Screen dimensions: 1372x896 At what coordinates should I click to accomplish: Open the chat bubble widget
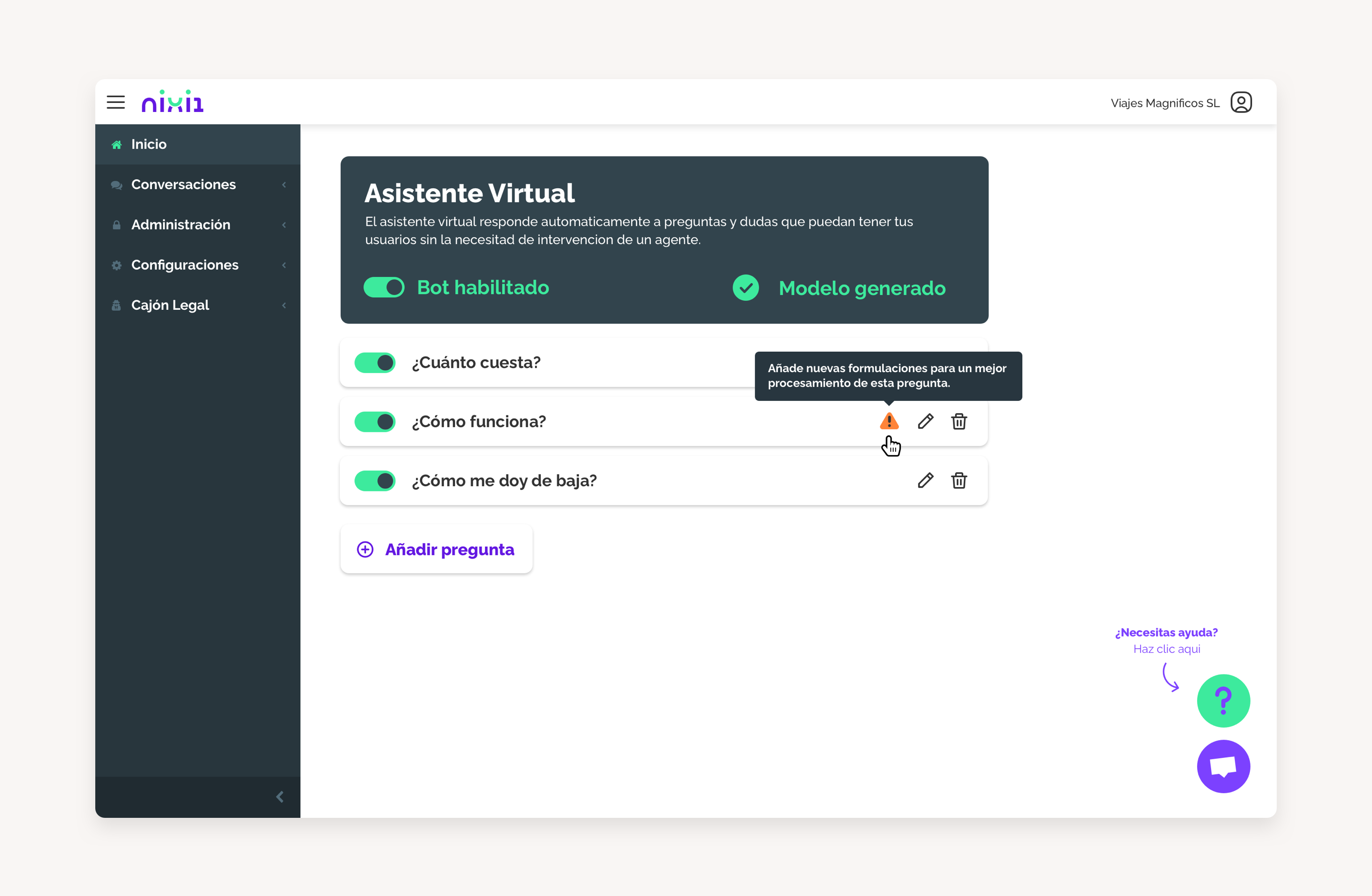tap(1224, 766)
